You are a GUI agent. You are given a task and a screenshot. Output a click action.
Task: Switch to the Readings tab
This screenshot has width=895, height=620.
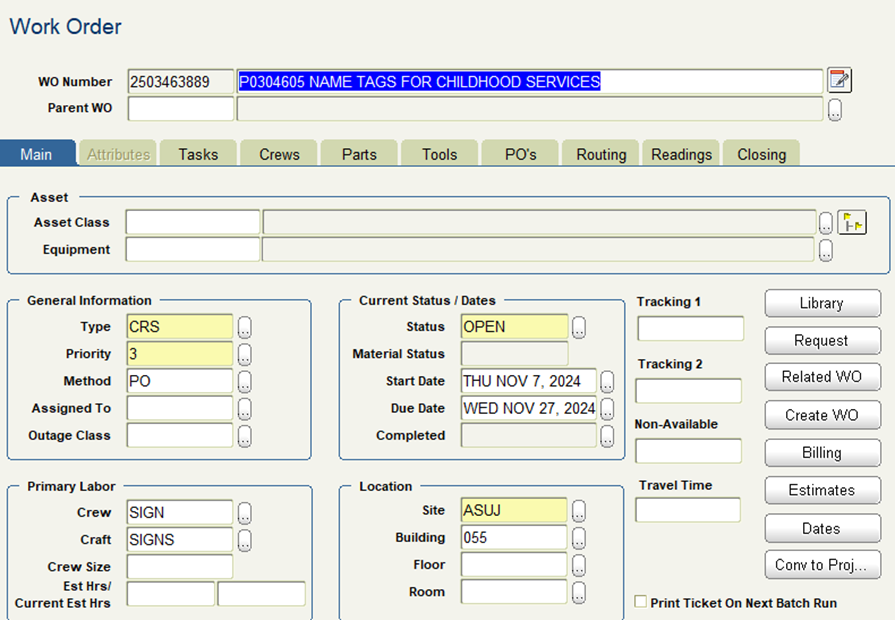click(681, 154)
